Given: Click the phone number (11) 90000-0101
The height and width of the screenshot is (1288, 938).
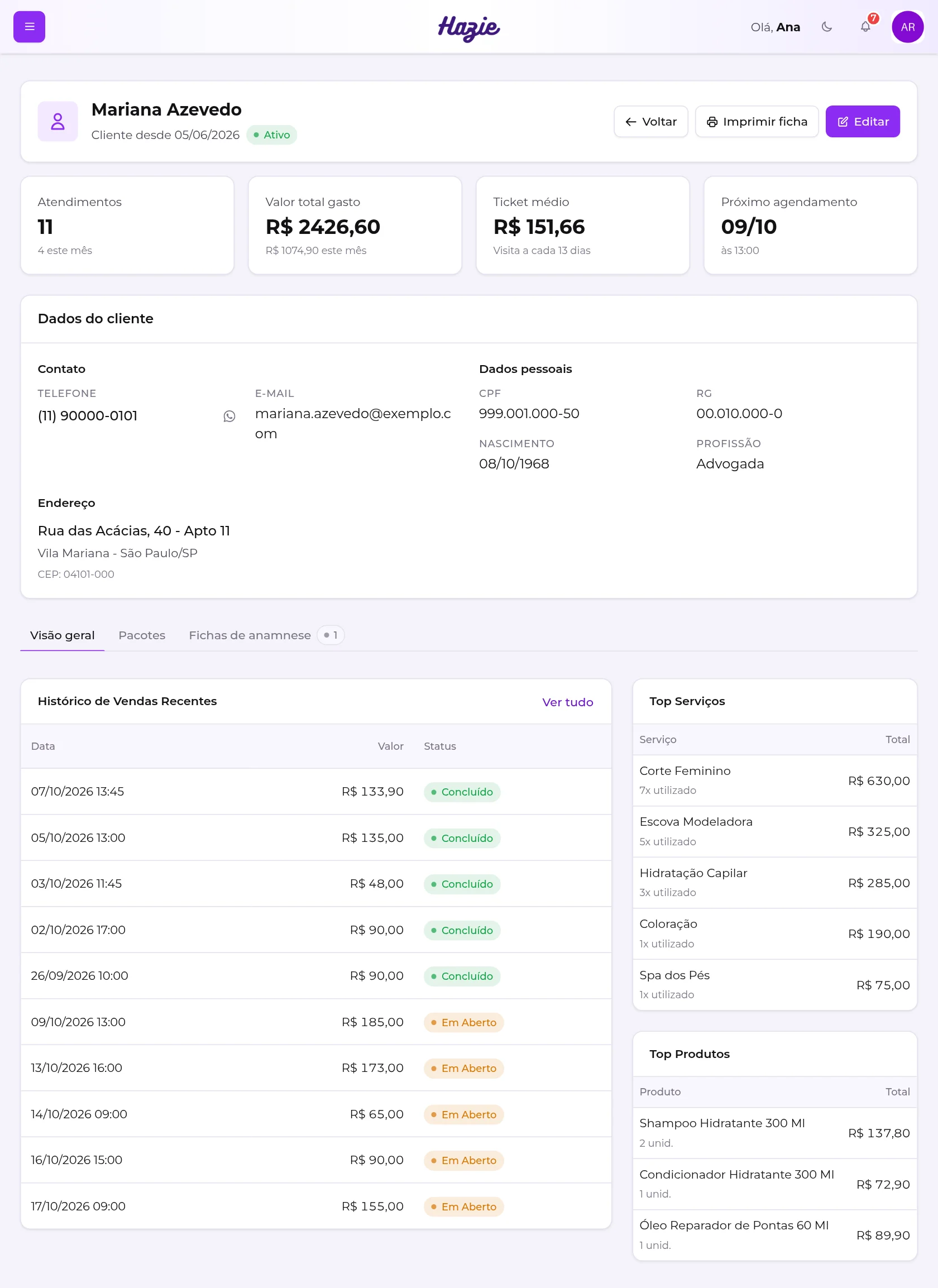Looking at the screenshot, I should click(88, 416).
